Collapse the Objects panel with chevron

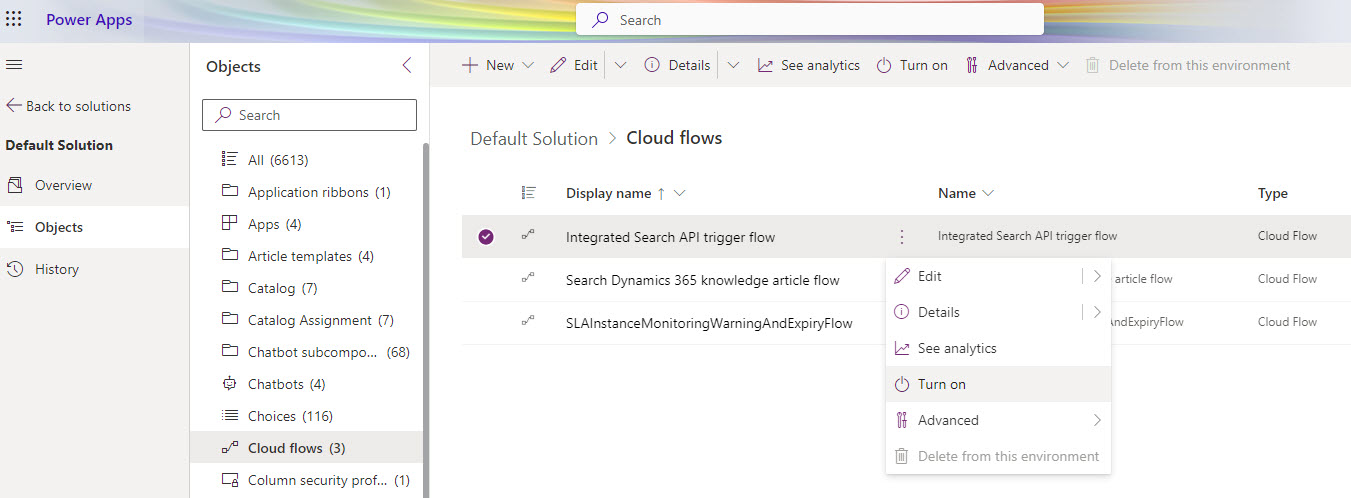(406, 66)
